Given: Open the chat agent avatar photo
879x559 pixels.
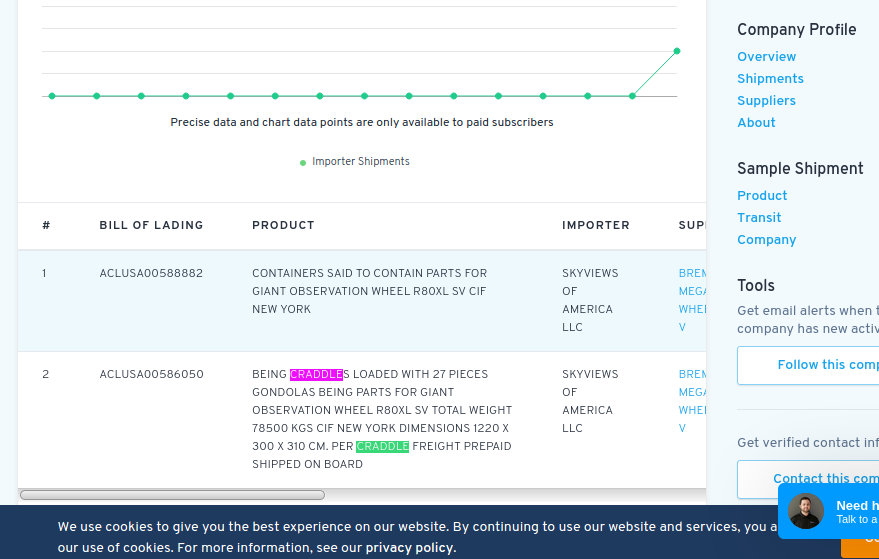Looking at the screenshot, I should pyautogui.click(x=806, y=511).
